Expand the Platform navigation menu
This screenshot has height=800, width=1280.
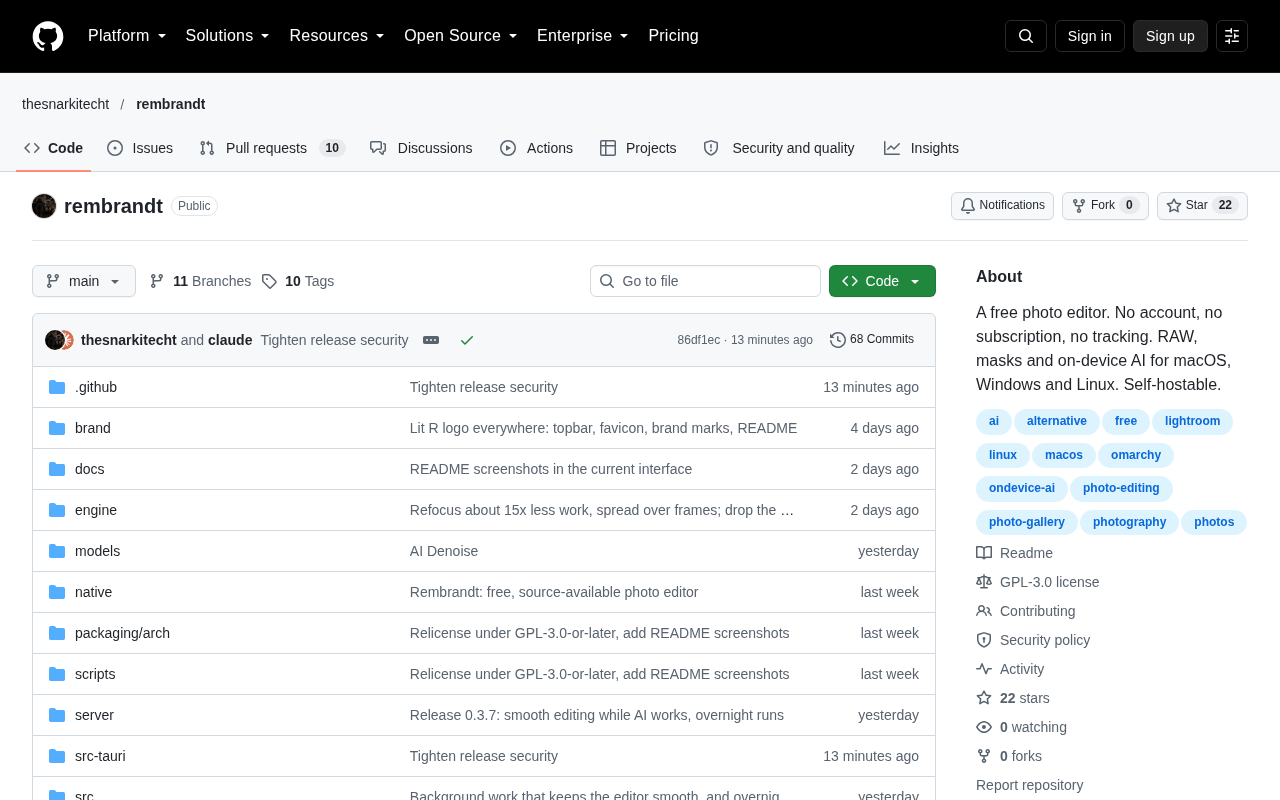pyautogui.click(x=127, y=36)
